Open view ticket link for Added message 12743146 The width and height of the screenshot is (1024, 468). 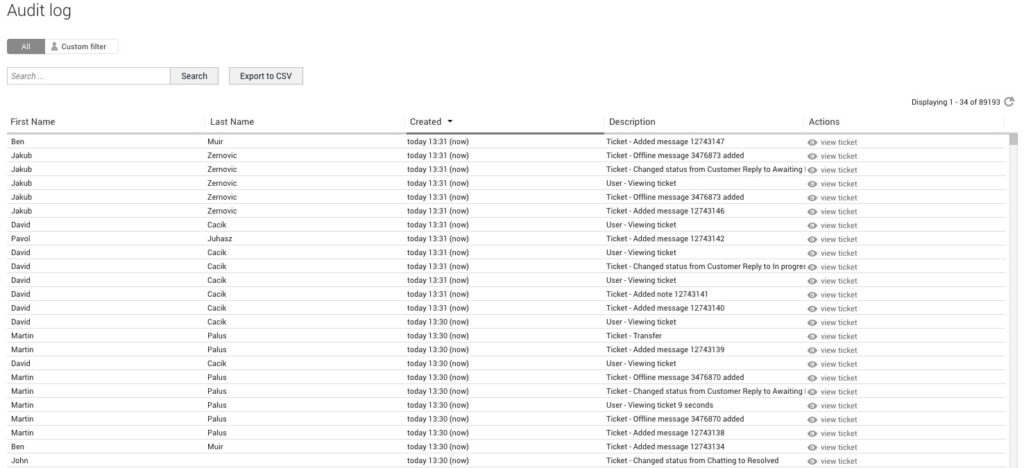click(838, 212)
